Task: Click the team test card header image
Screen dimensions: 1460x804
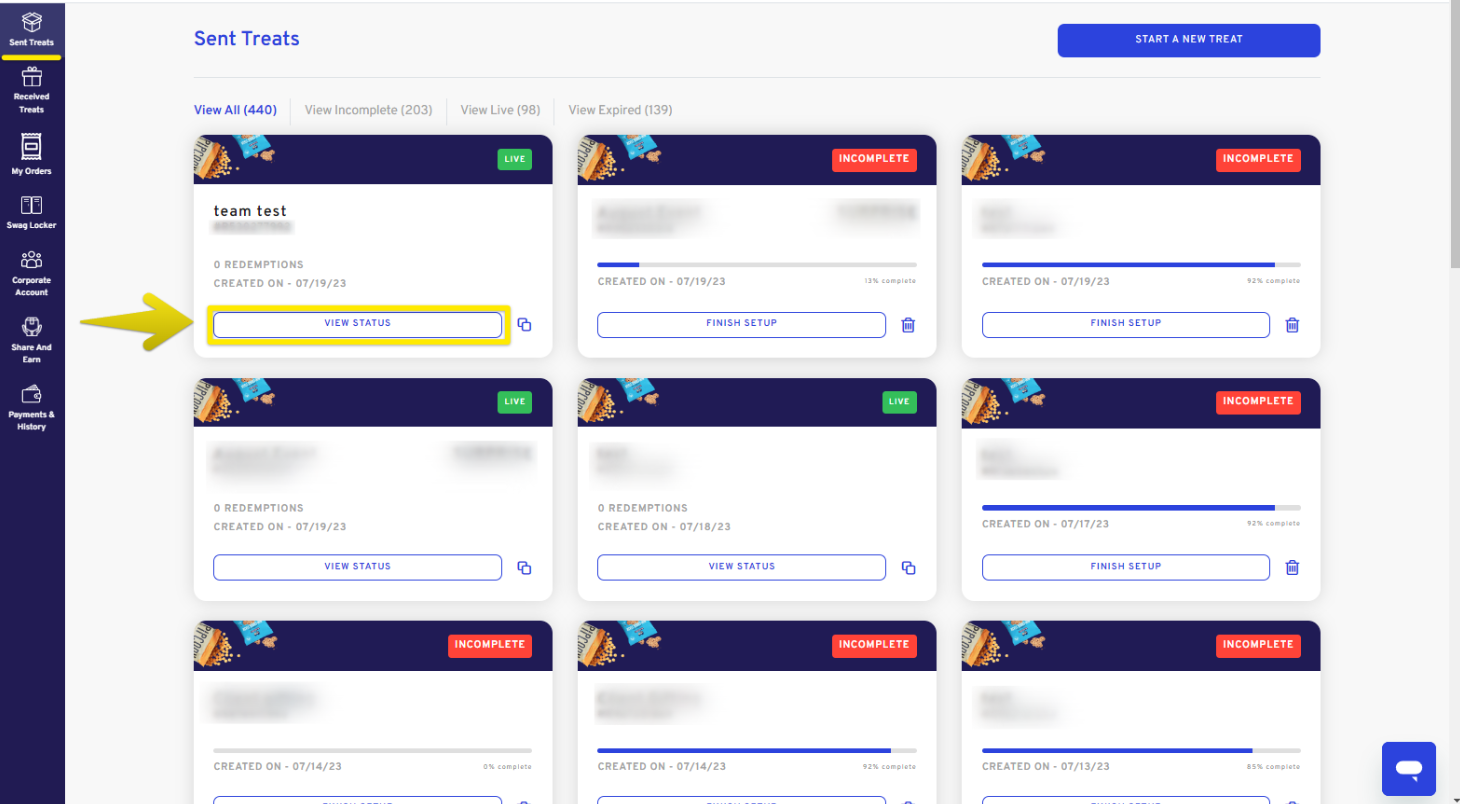Action: (x=373, y=160)
